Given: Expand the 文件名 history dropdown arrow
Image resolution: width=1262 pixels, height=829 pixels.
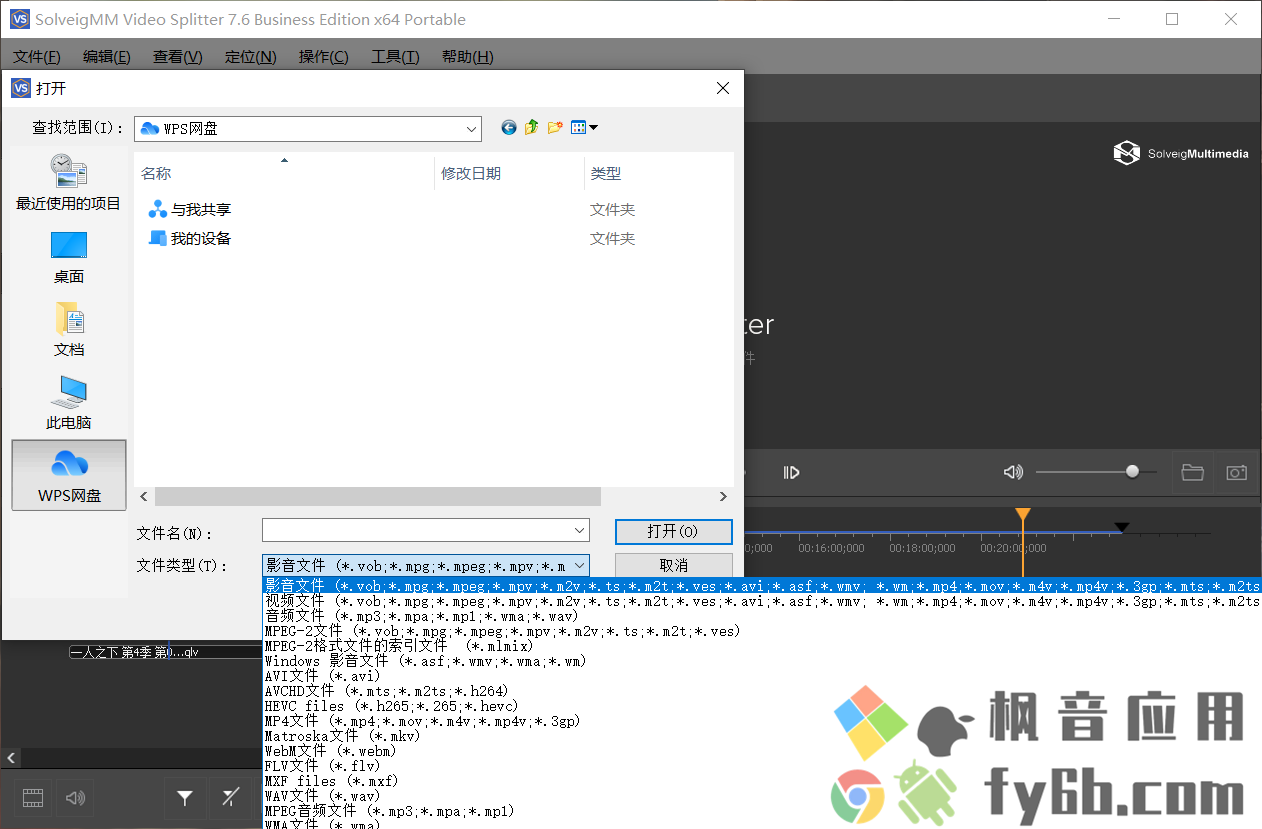Looking at the screenshot, I should [579, 530].
